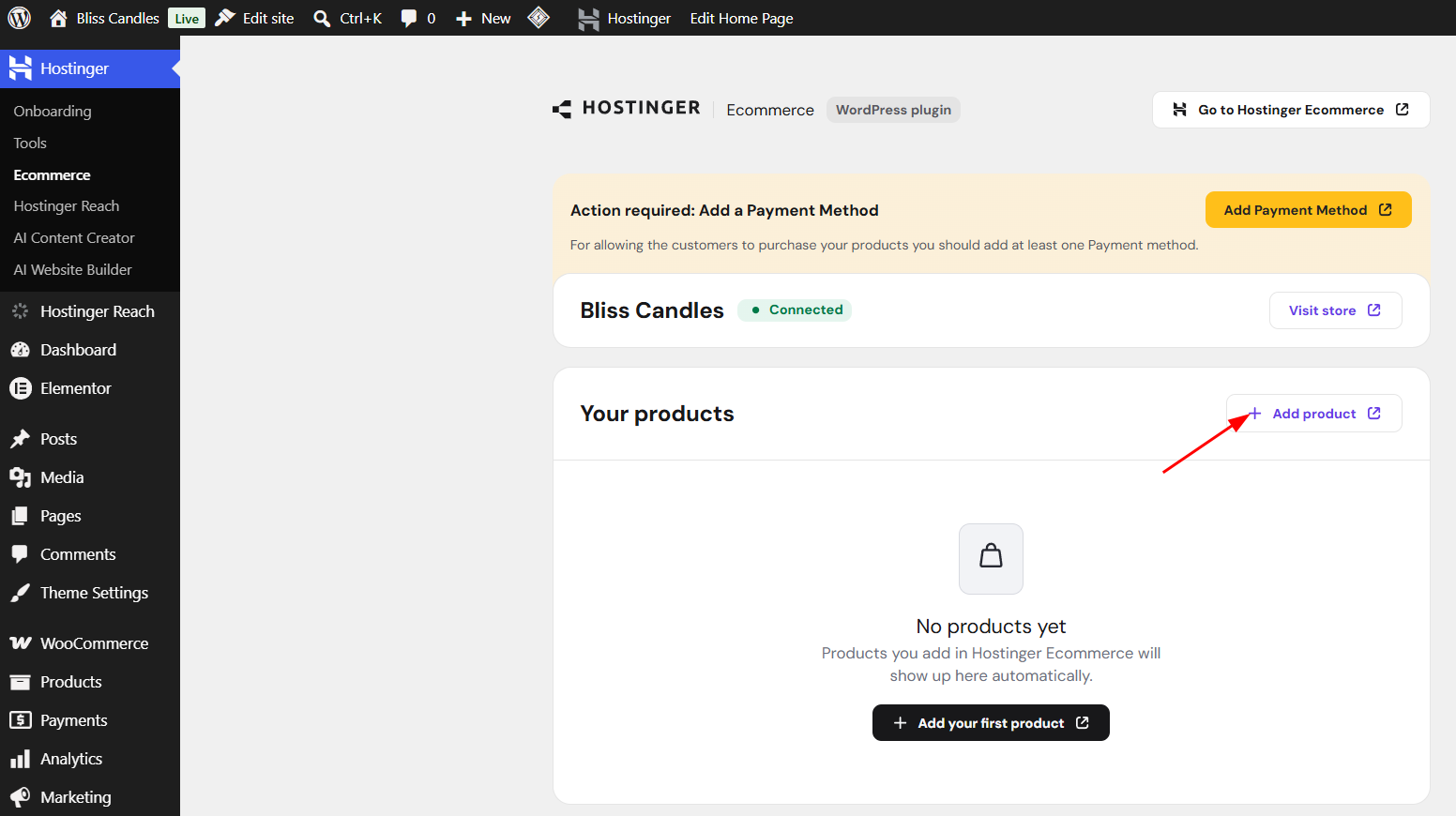Click the shopping bag empty-state icon
Image resolution: width=1456 pixels, height=816 pixels.
tap(991, 558)
